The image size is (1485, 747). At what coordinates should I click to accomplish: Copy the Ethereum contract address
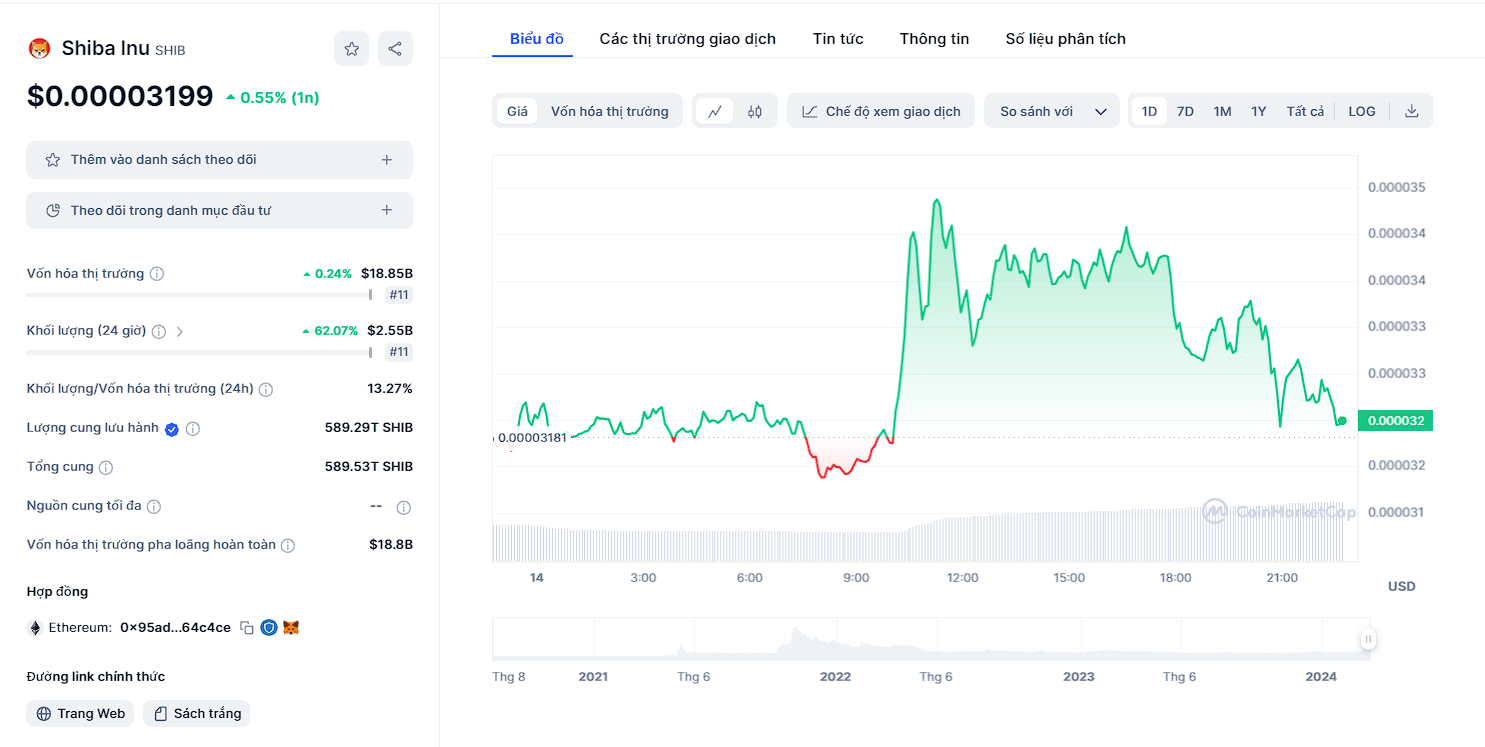click(x=246, y=628)
